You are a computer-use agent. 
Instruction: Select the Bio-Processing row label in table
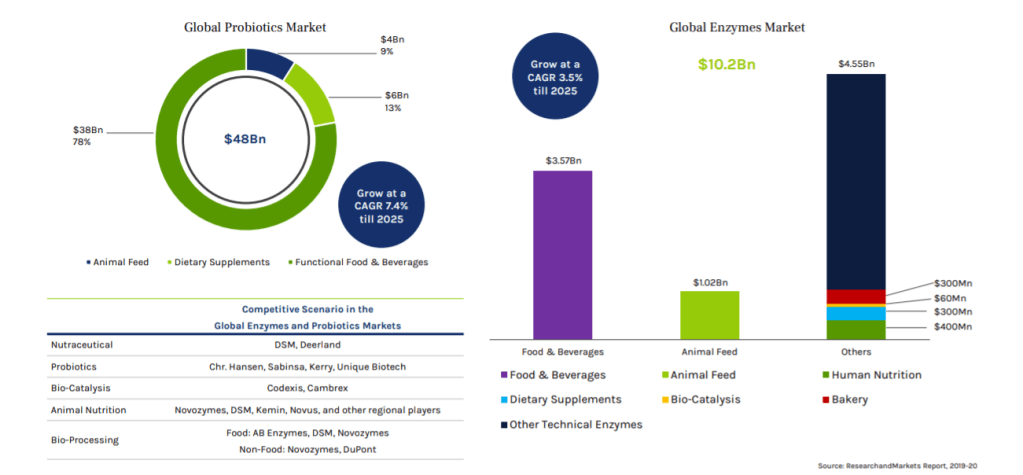click(84, 440)
